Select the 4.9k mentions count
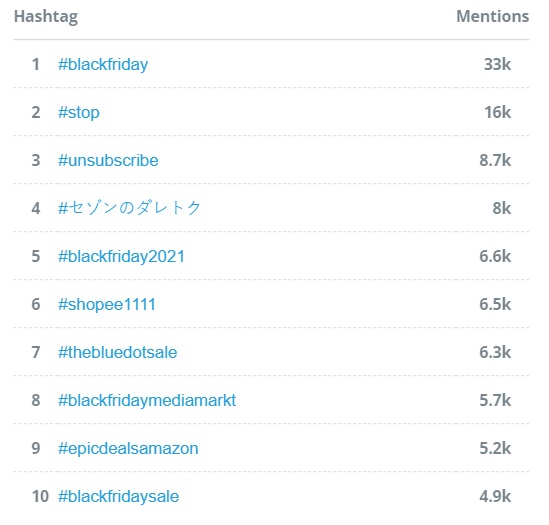Image resolution: width=549 pixels, height=525 pixels. click(x=495, y=497)
